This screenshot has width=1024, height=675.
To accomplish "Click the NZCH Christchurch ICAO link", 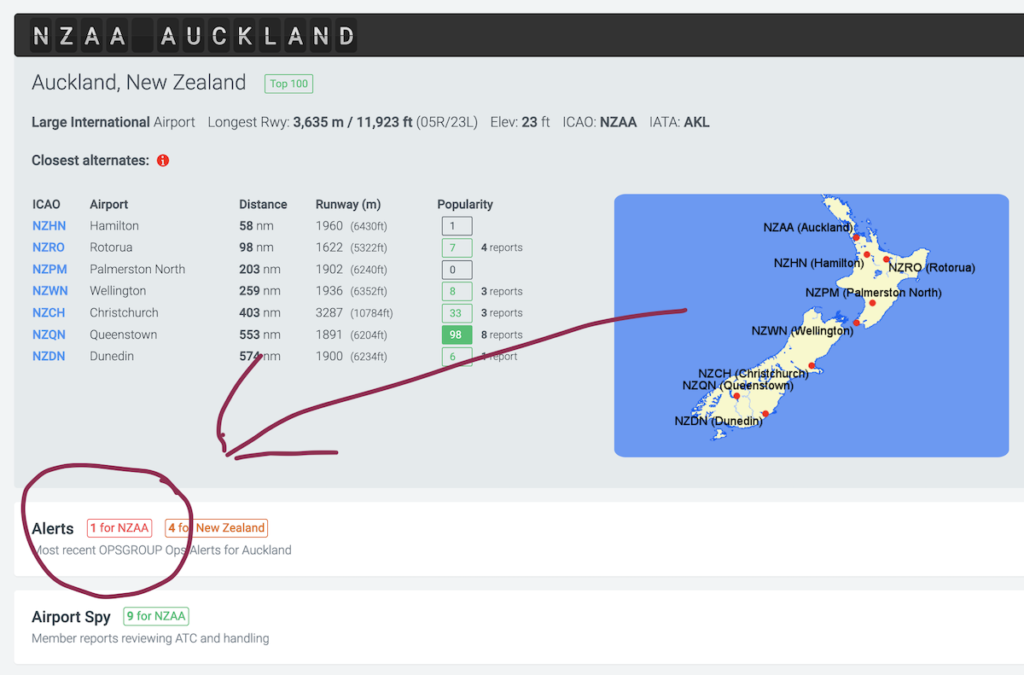I will pyautogui.click(x=48, y=313).
